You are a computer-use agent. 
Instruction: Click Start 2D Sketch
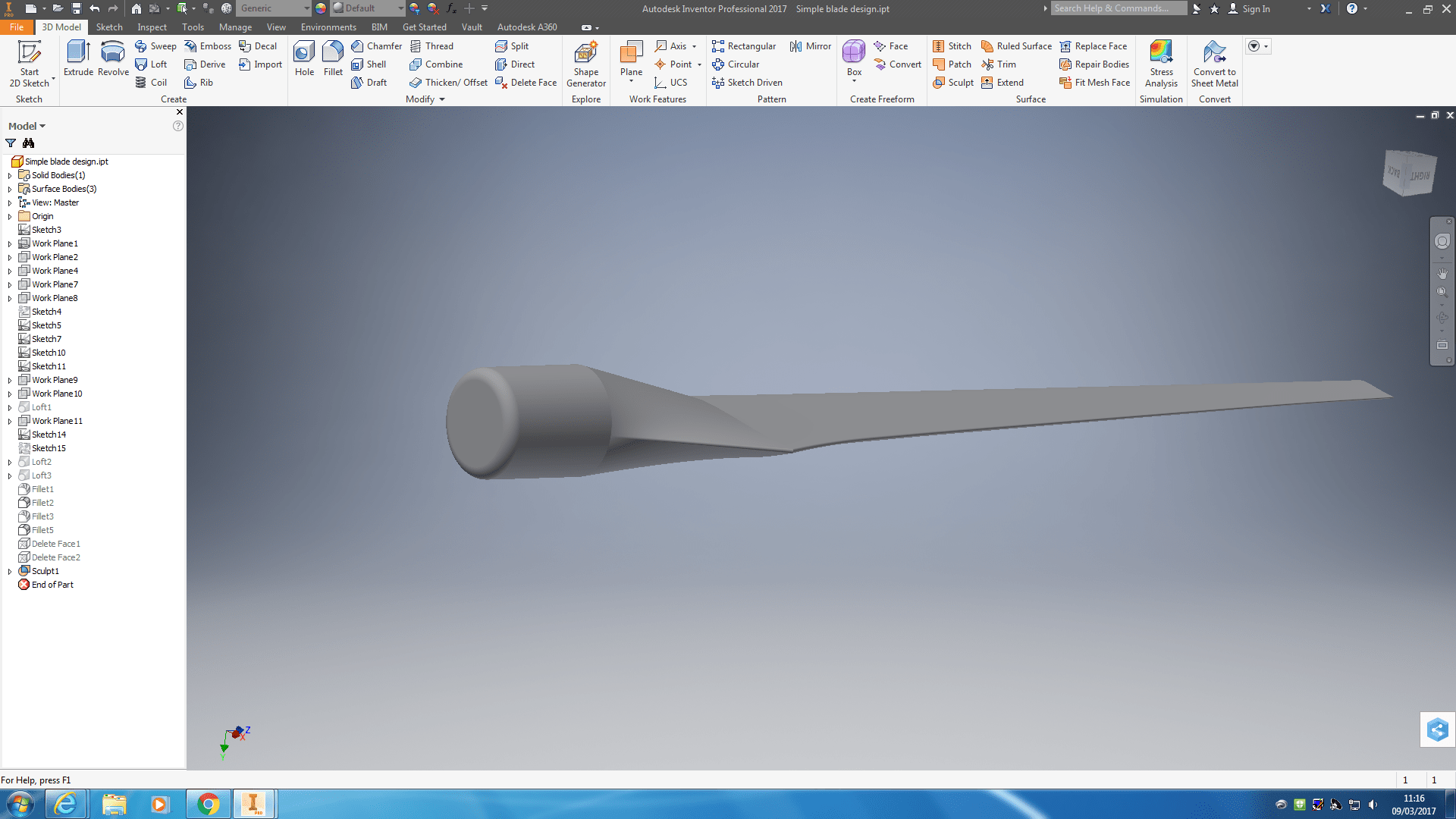30,64
